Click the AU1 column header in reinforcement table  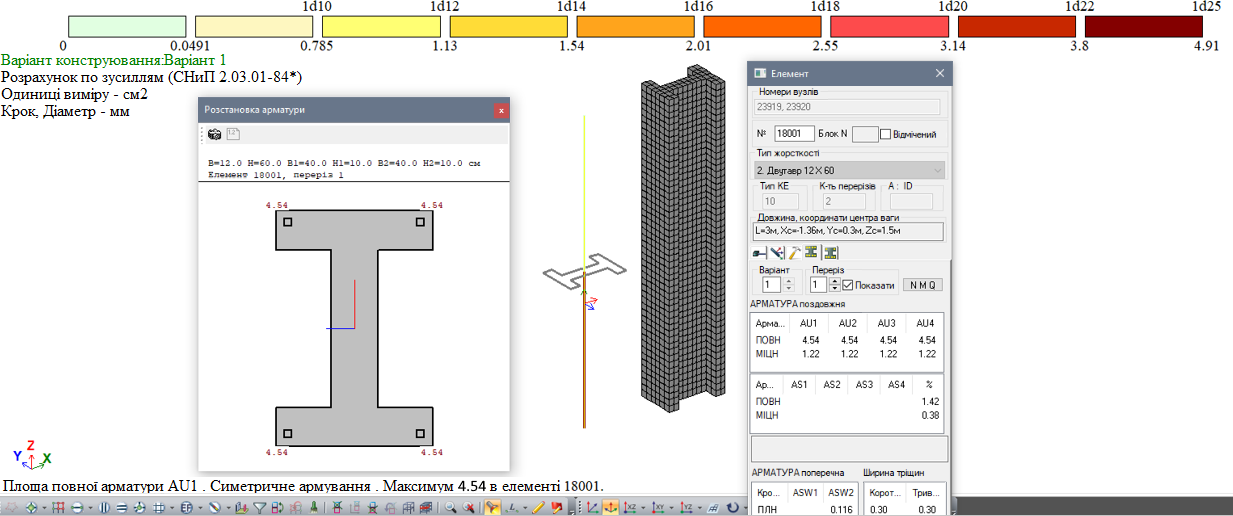coord(808,323)
